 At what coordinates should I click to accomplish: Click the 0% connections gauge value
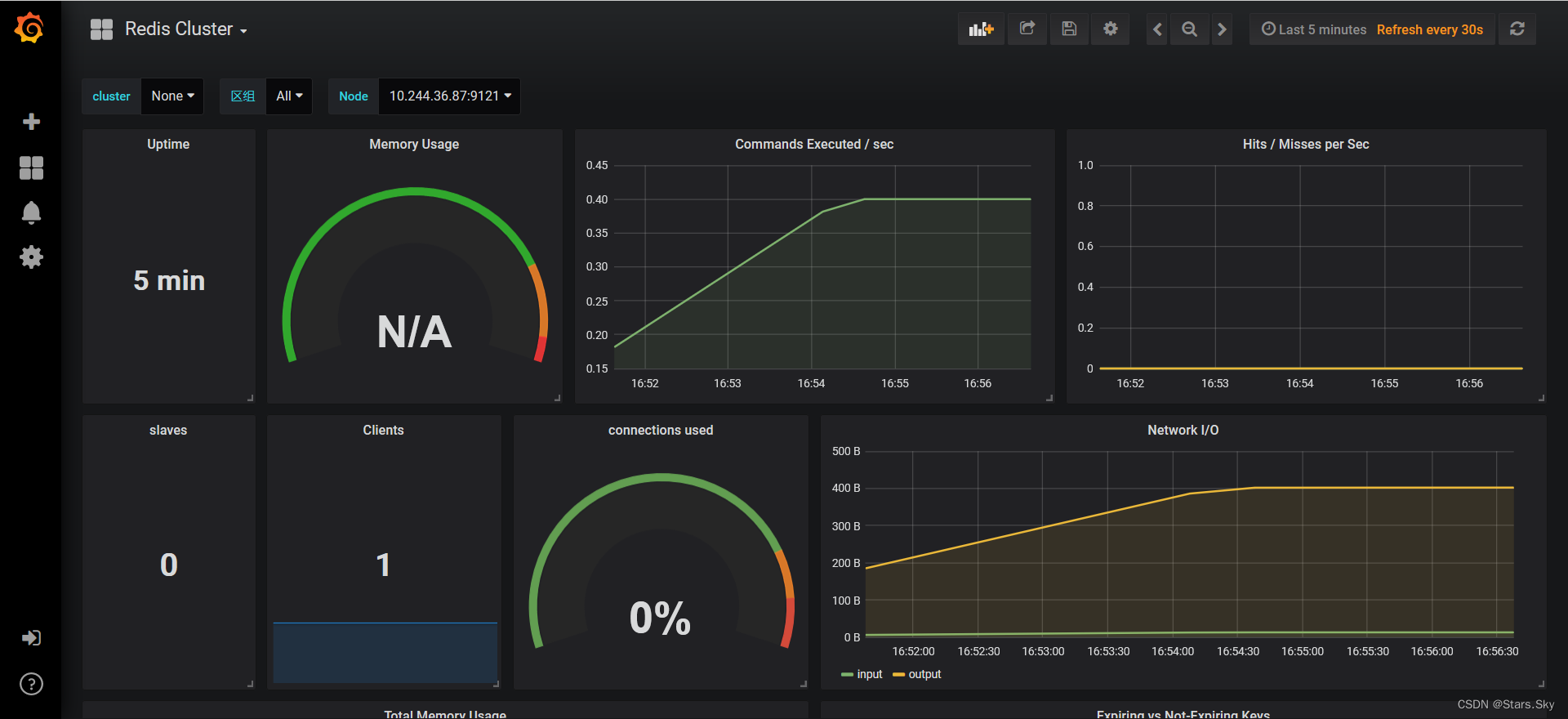tap(660, 618)
